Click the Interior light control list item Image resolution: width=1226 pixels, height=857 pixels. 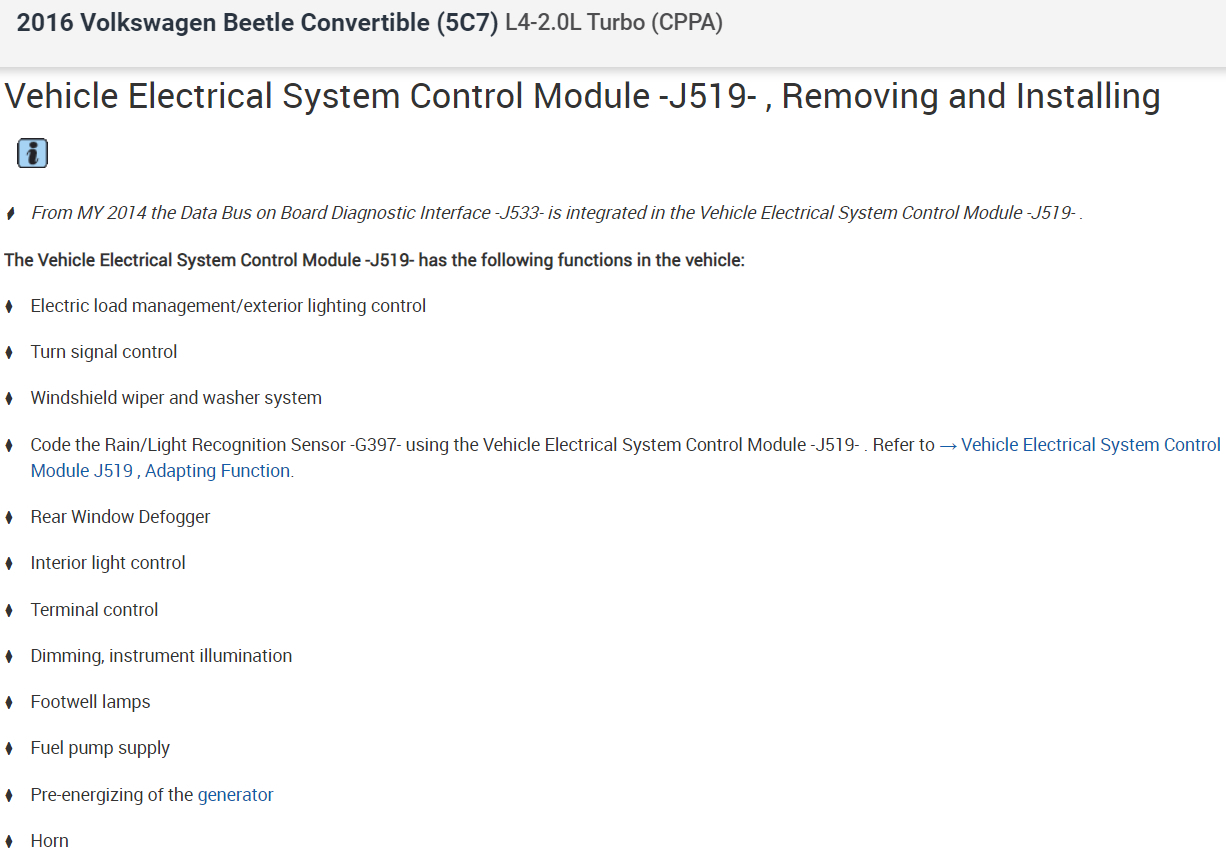click(108, 563)
